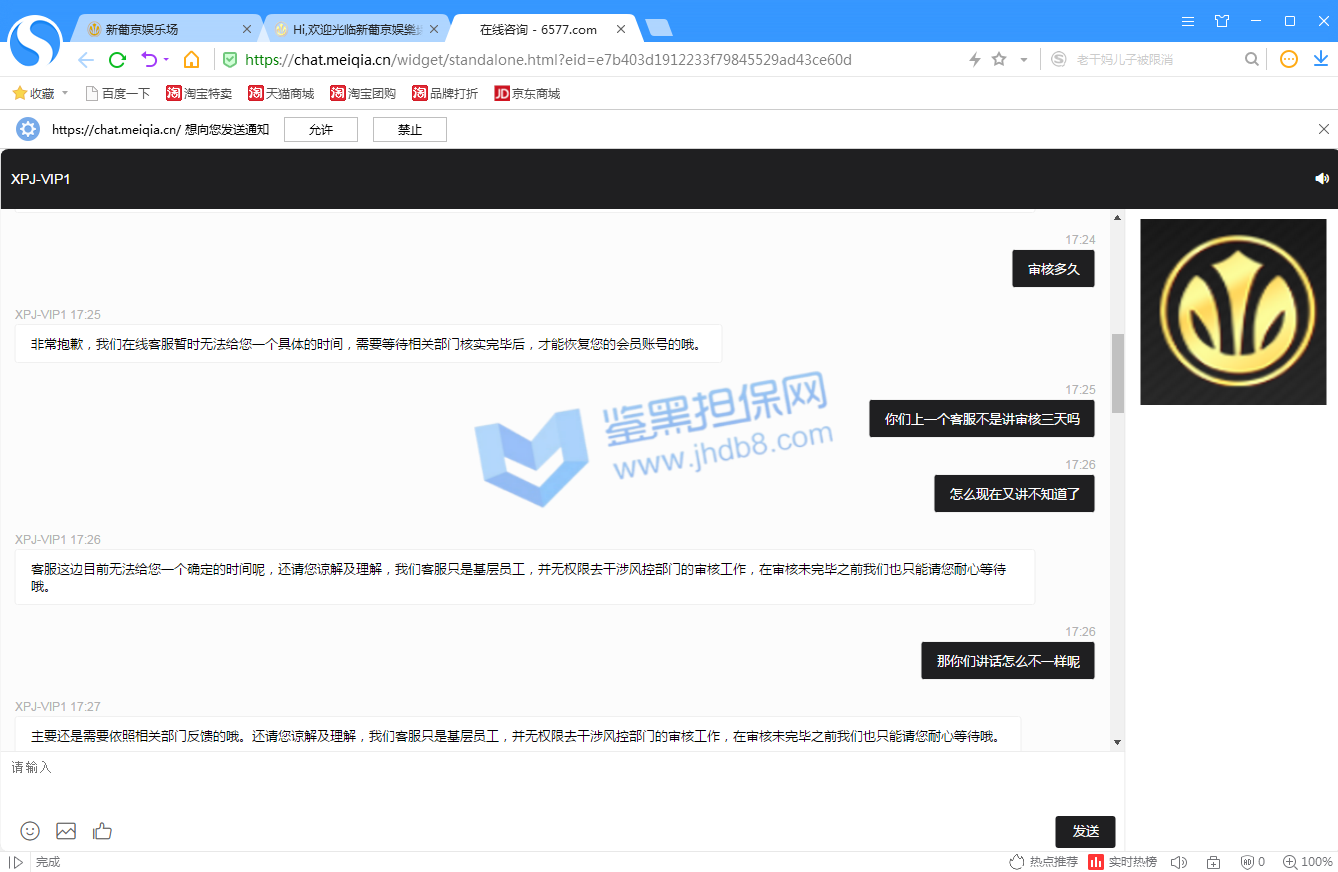Bookmark the page with the star icon
This screenshot has width=1338, height=872.
point(999,60)
